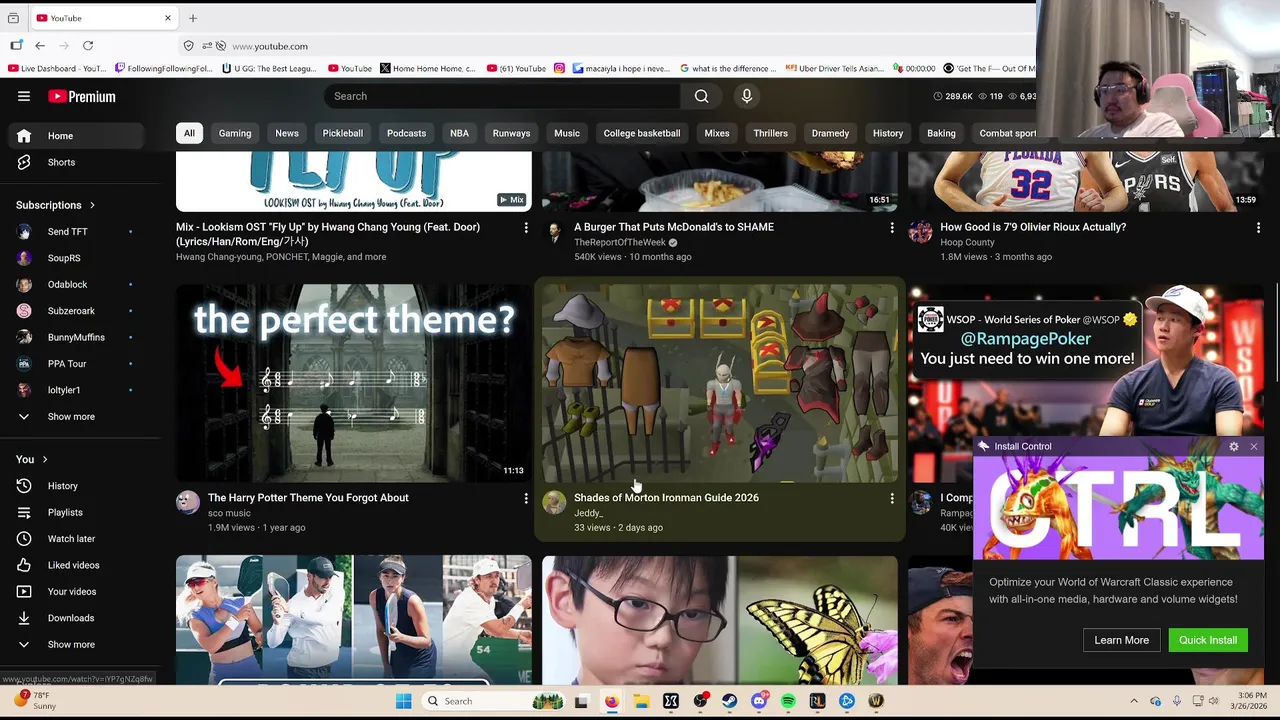Click the YouTube Premium logo

coord(82,96)
